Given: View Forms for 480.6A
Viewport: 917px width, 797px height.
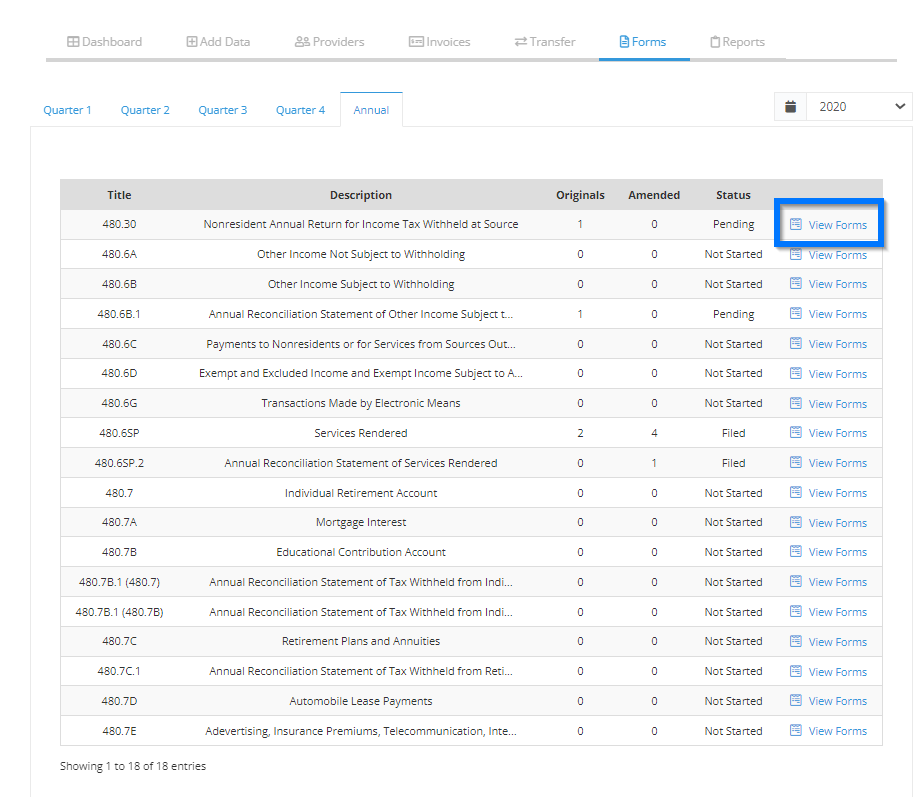Looking at the screenshot, I should click(828, 255).
